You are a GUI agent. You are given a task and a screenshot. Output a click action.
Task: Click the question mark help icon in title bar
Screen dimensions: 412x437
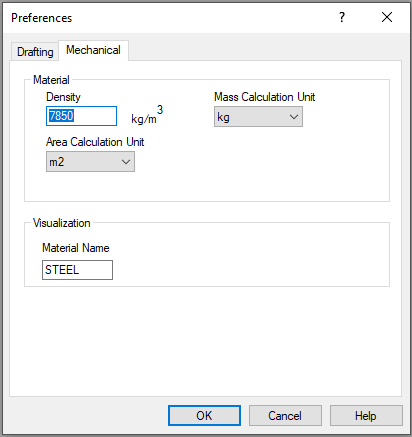[342, 17]
